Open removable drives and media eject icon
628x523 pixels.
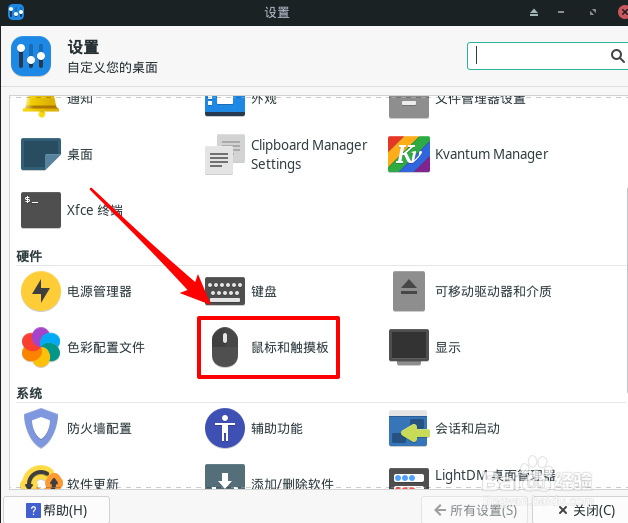(409, 291)
